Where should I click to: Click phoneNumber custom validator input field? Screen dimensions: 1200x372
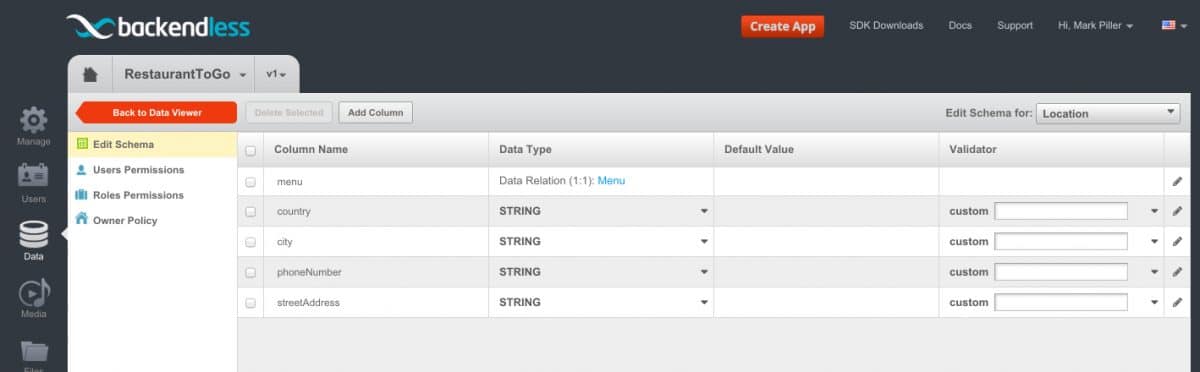pos(1061,272)
